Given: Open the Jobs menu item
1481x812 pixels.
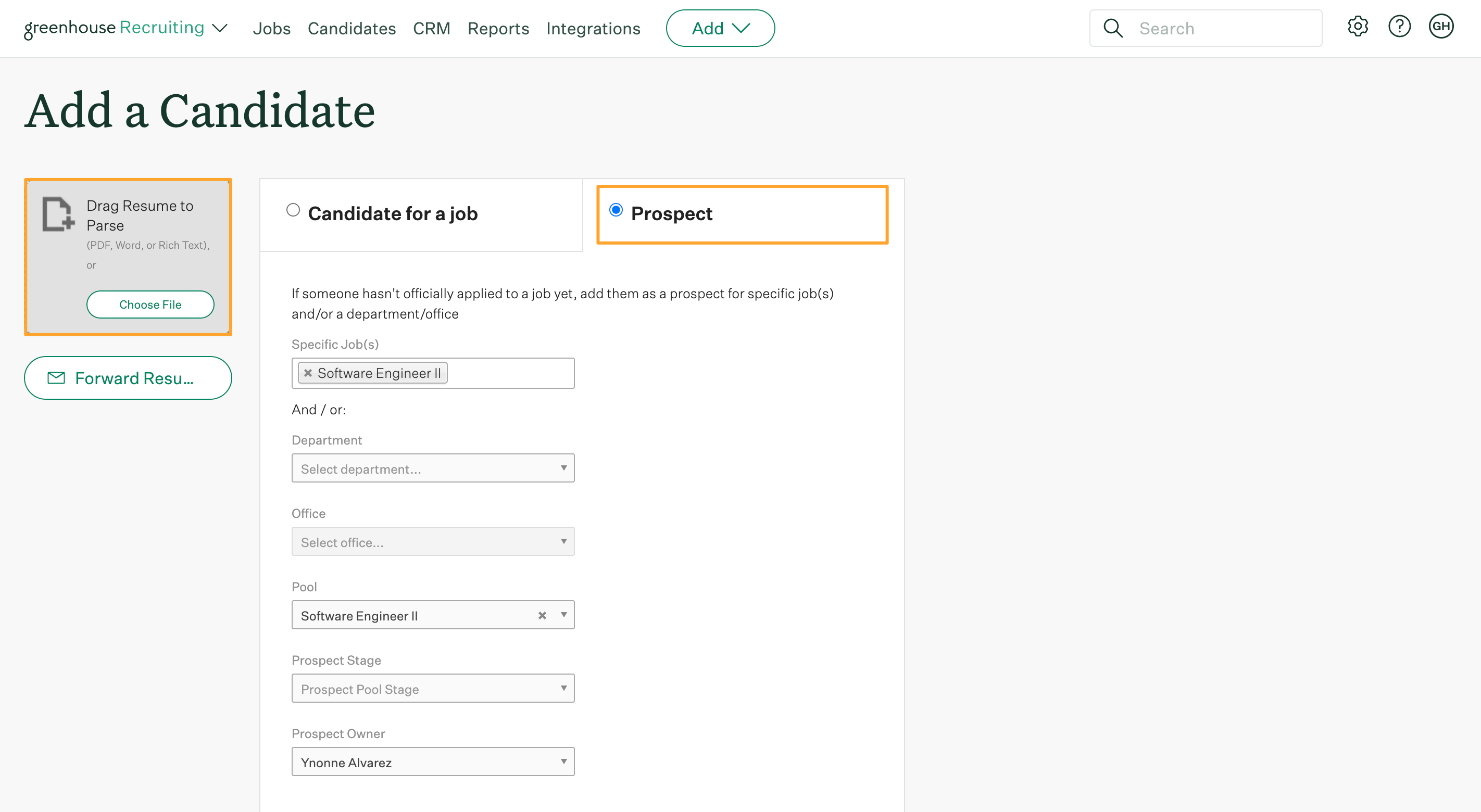Looking at the screenshot, I should [x=272, y=28].
